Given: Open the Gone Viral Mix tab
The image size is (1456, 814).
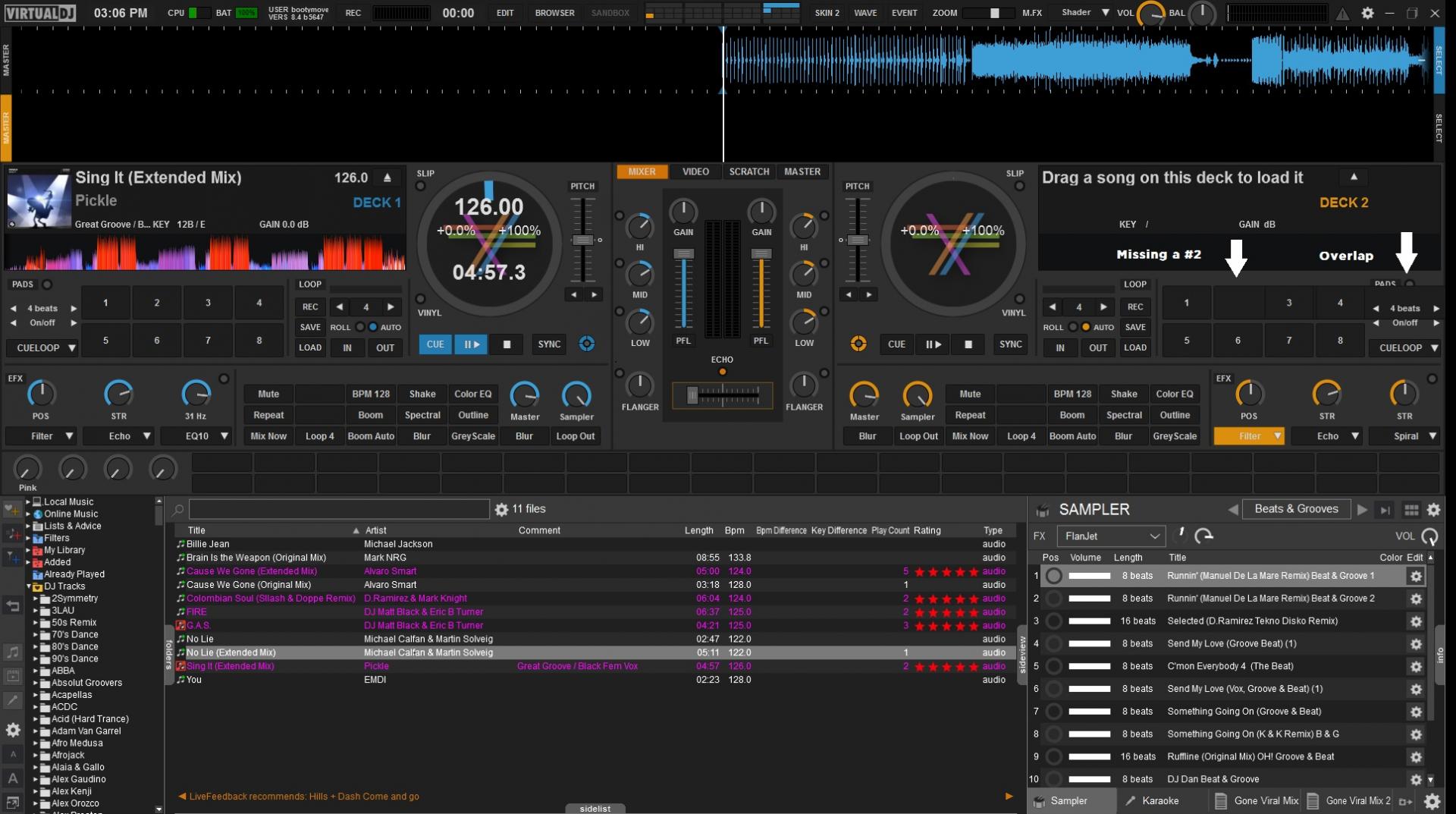Looking at the screenshot, I should [x=1257, y=801].
